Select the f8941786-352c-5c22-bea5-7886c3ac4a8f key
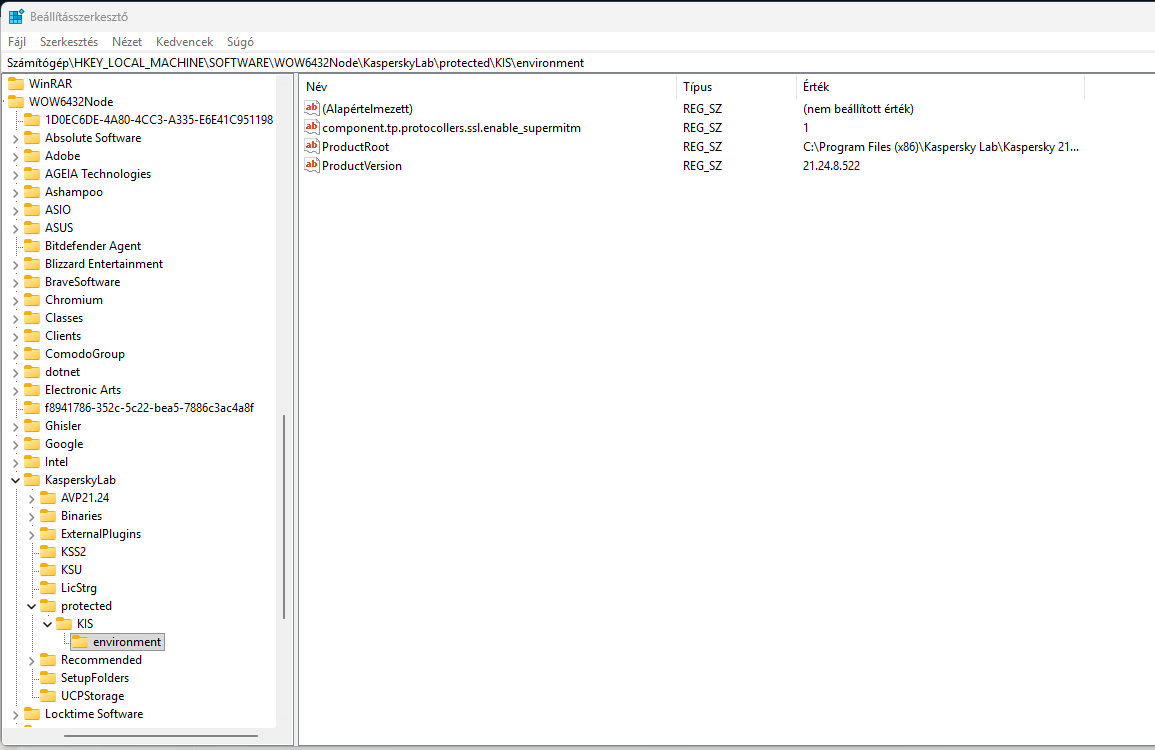This screenshot has width=1155, height=750. (x=150, y=407)
